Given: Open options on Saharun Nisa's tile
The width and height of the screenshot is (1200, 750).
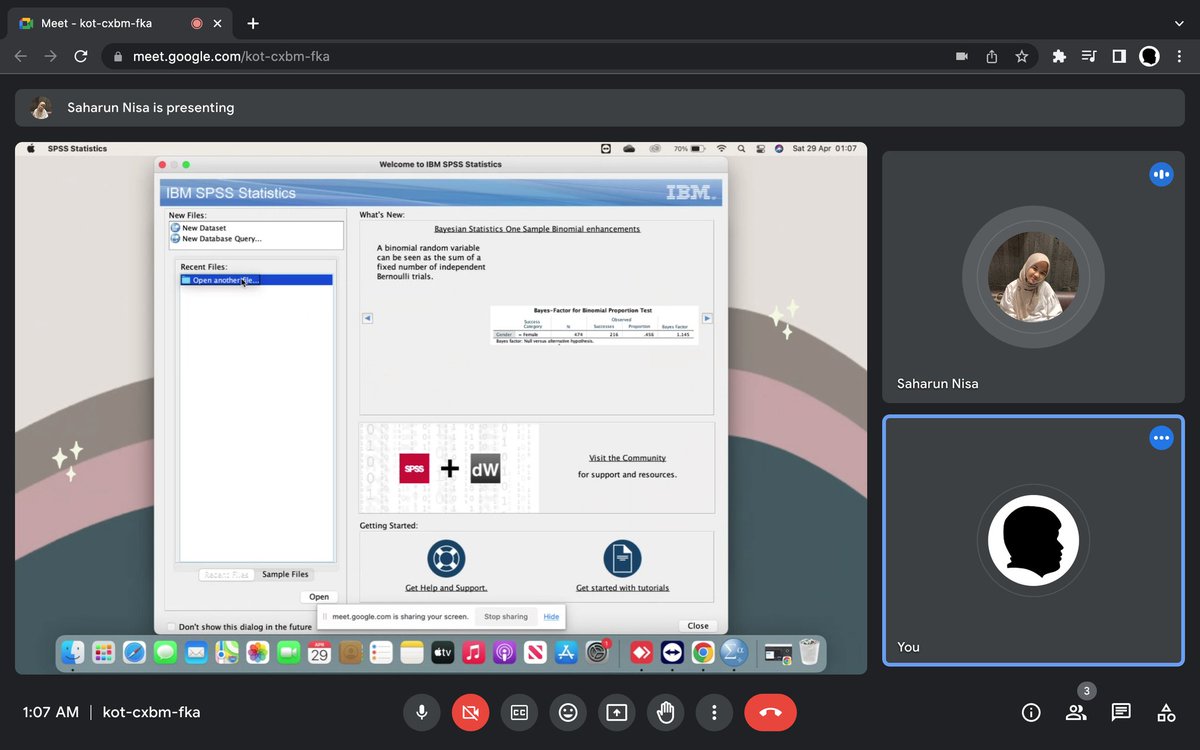Looking at the screenshot, I should (1161, 174).
